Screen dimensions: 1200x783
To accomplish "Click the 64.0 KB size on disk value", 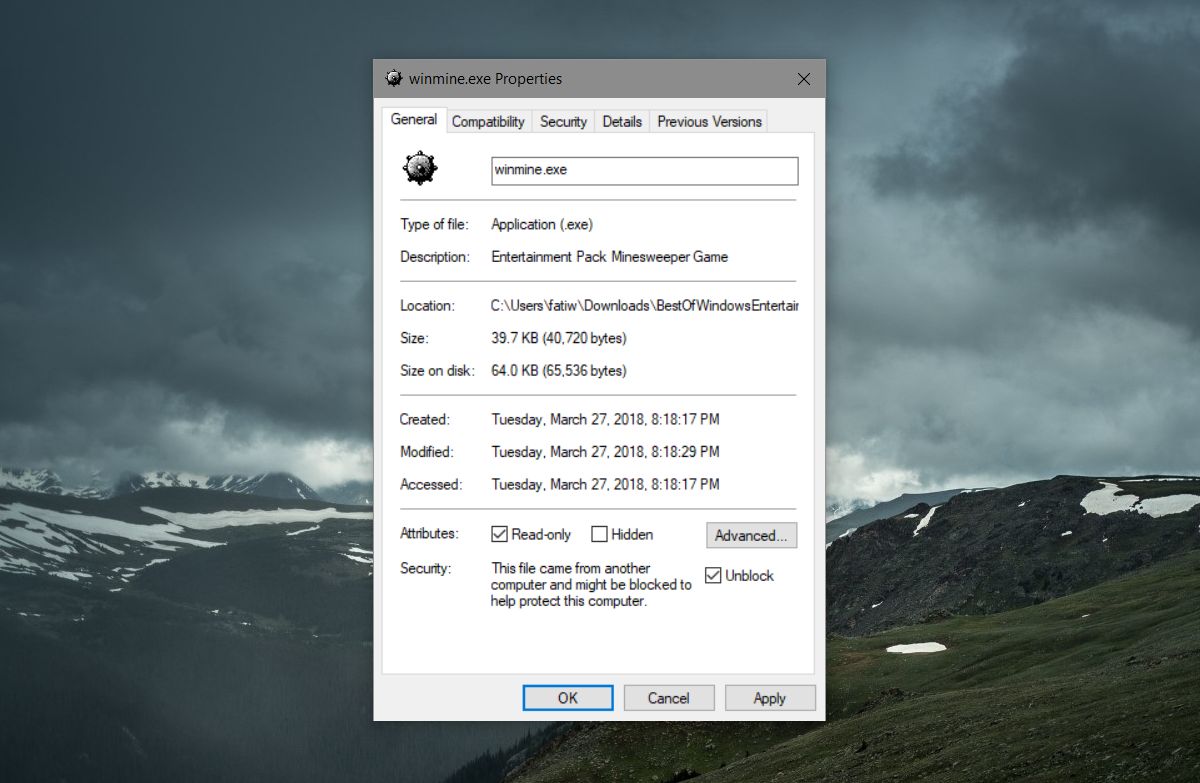I will (x=559, y=370).
